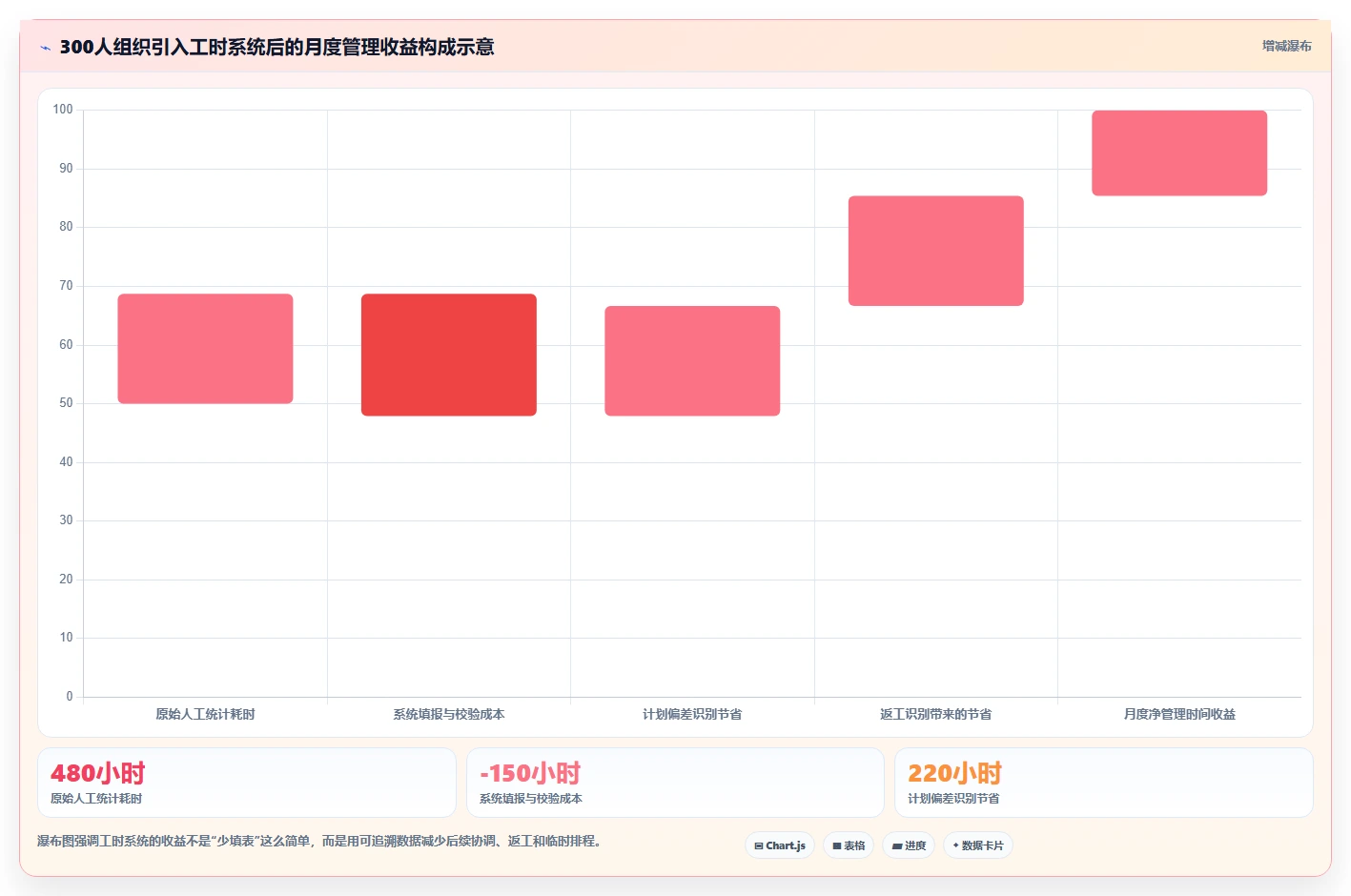1351x896 pixels.
Task: Click the dark red 系统填报与校验成本 bar
Action: click(x=449, y=355)
